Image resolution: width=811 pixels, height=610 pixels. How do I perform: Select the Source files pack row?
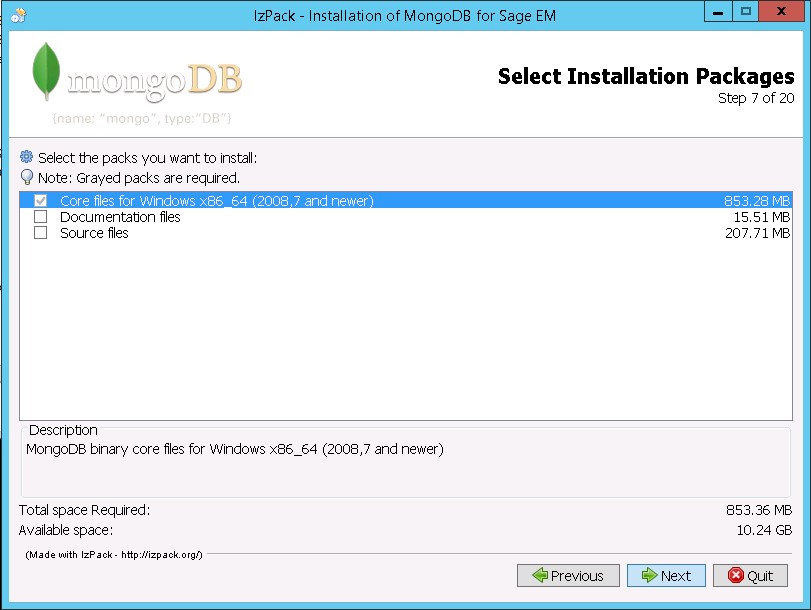[x=406, y=233]
